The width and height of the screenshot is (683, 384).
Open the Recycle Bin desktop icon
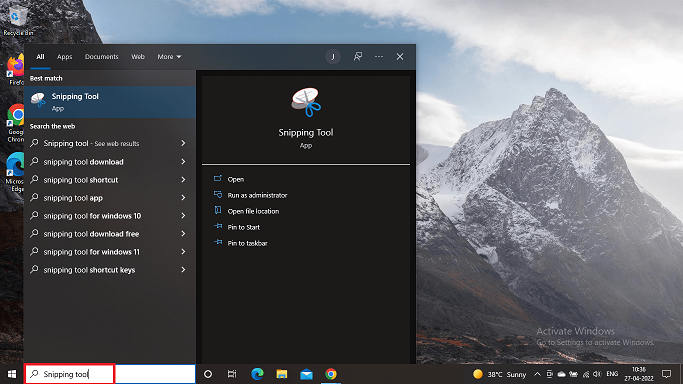[x=17, y=20]
